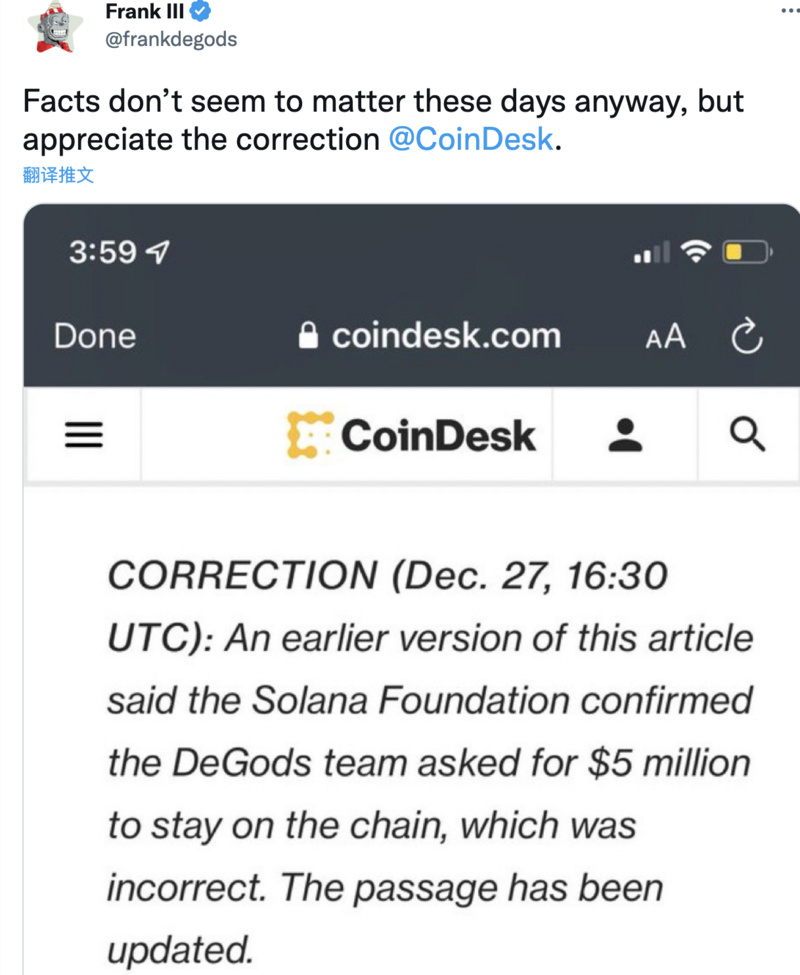
Task: Open the CoinDesk account profile icon
Action: pos(624,435)
